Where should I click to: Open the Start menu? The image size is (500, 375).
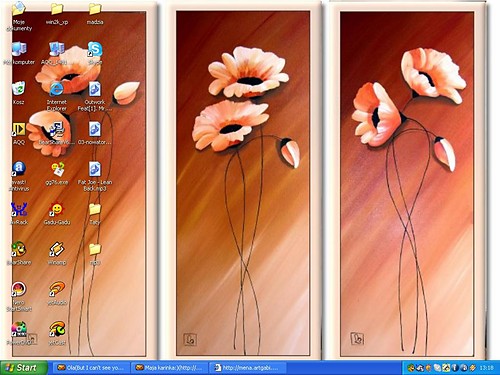tap(23, 368)
